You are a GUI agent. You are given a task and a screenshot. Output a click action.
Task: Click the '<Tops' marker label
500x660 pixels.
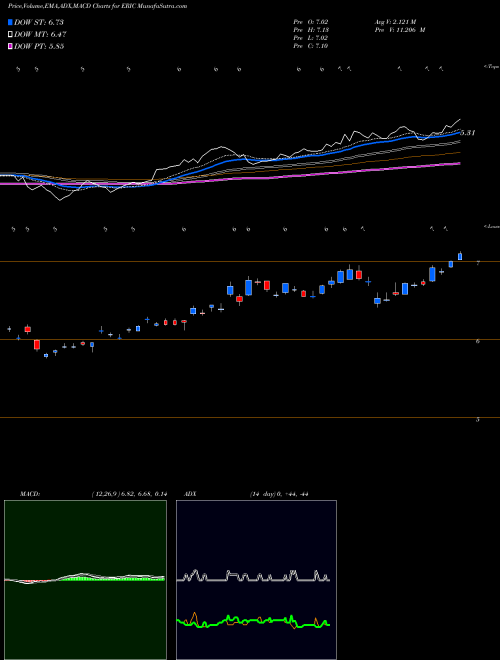(x=491, y=67)
